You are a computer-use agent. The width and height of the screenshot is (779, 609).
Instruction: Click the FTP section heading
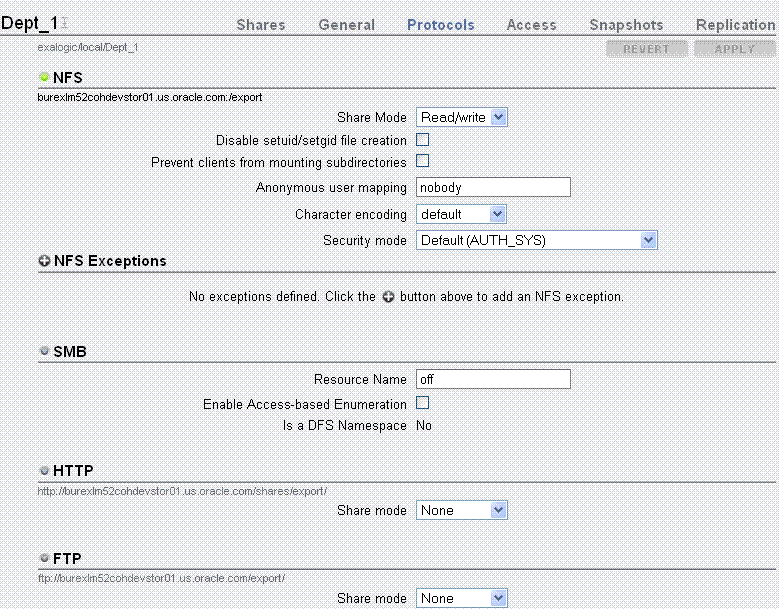[67, 558]
